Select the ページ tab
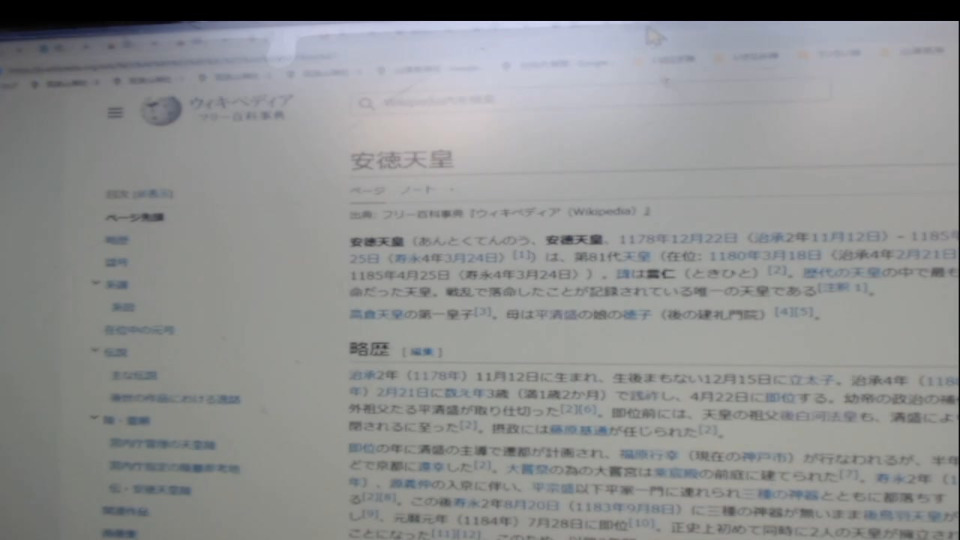 click(x=367, y=191)
